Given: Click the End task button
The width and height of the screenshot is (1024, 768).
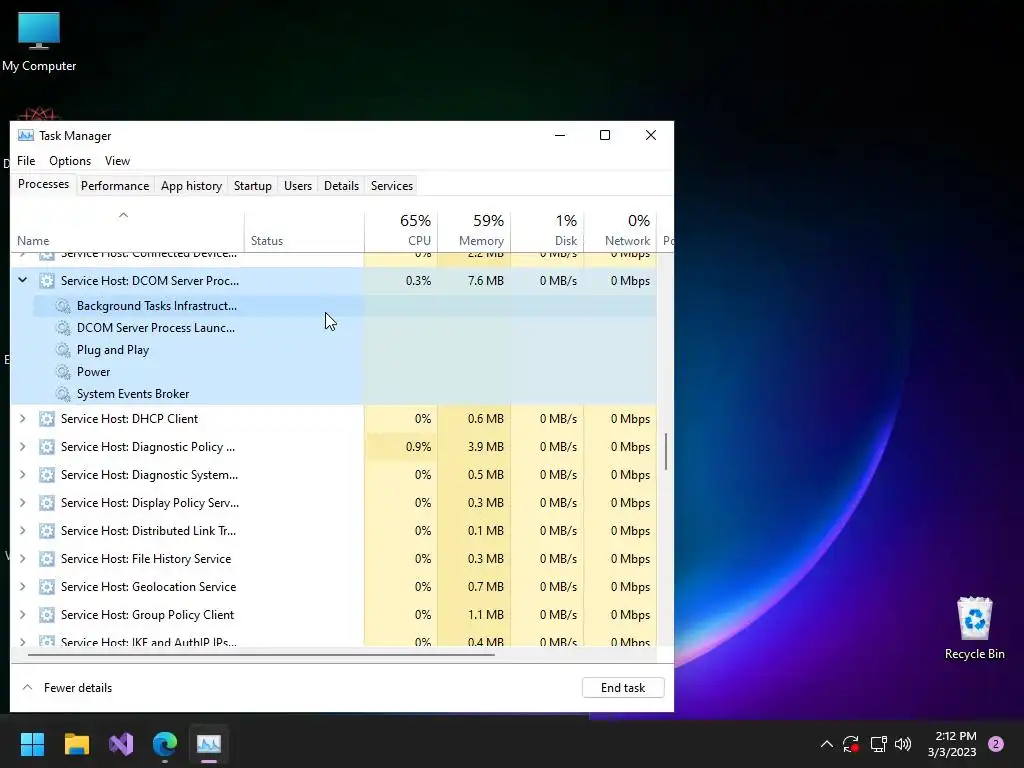Looking at the screenshot, I should [623, 688].
